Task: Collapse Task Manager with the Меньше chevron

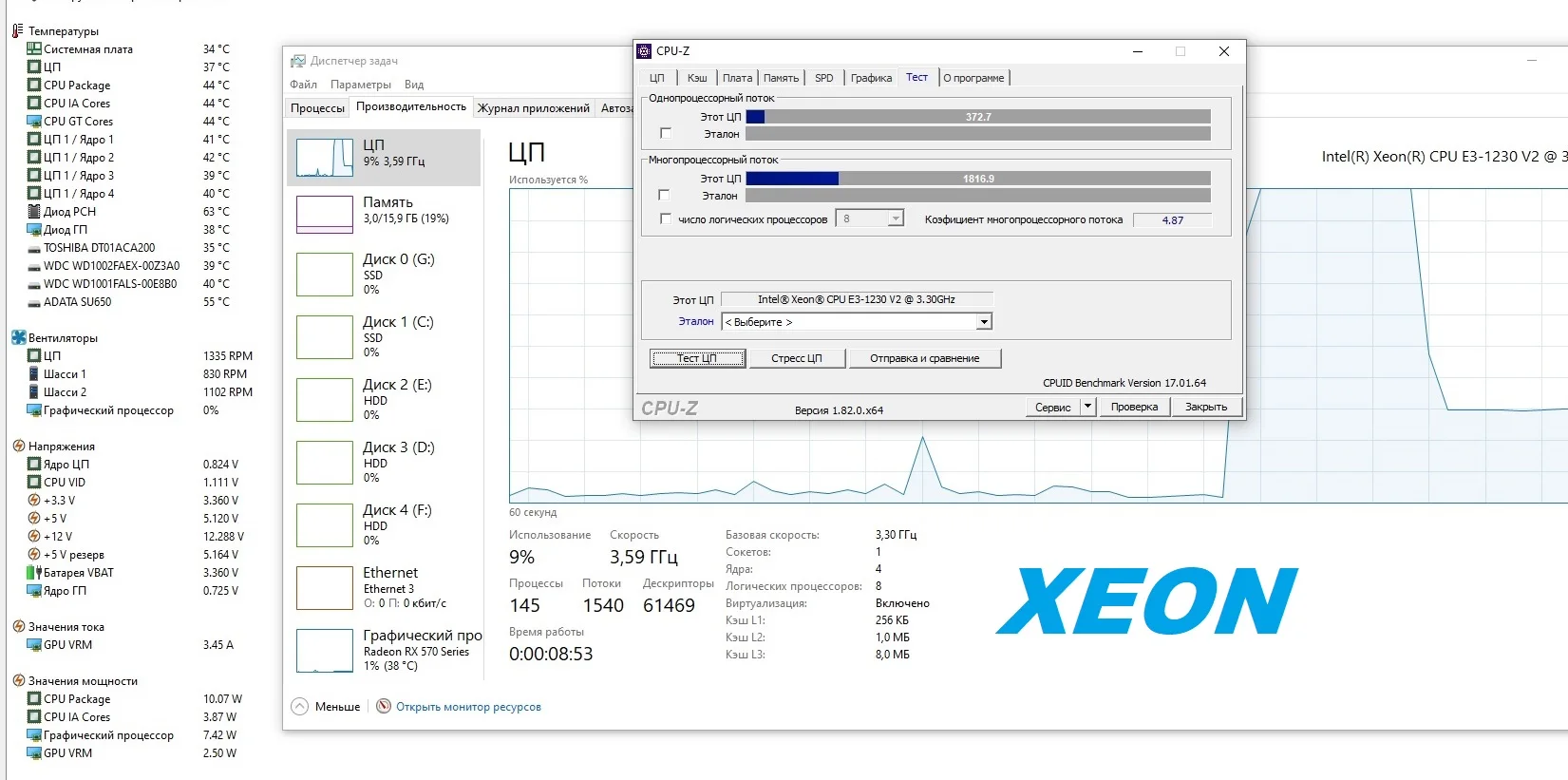Action: click(x=300, y=707)
